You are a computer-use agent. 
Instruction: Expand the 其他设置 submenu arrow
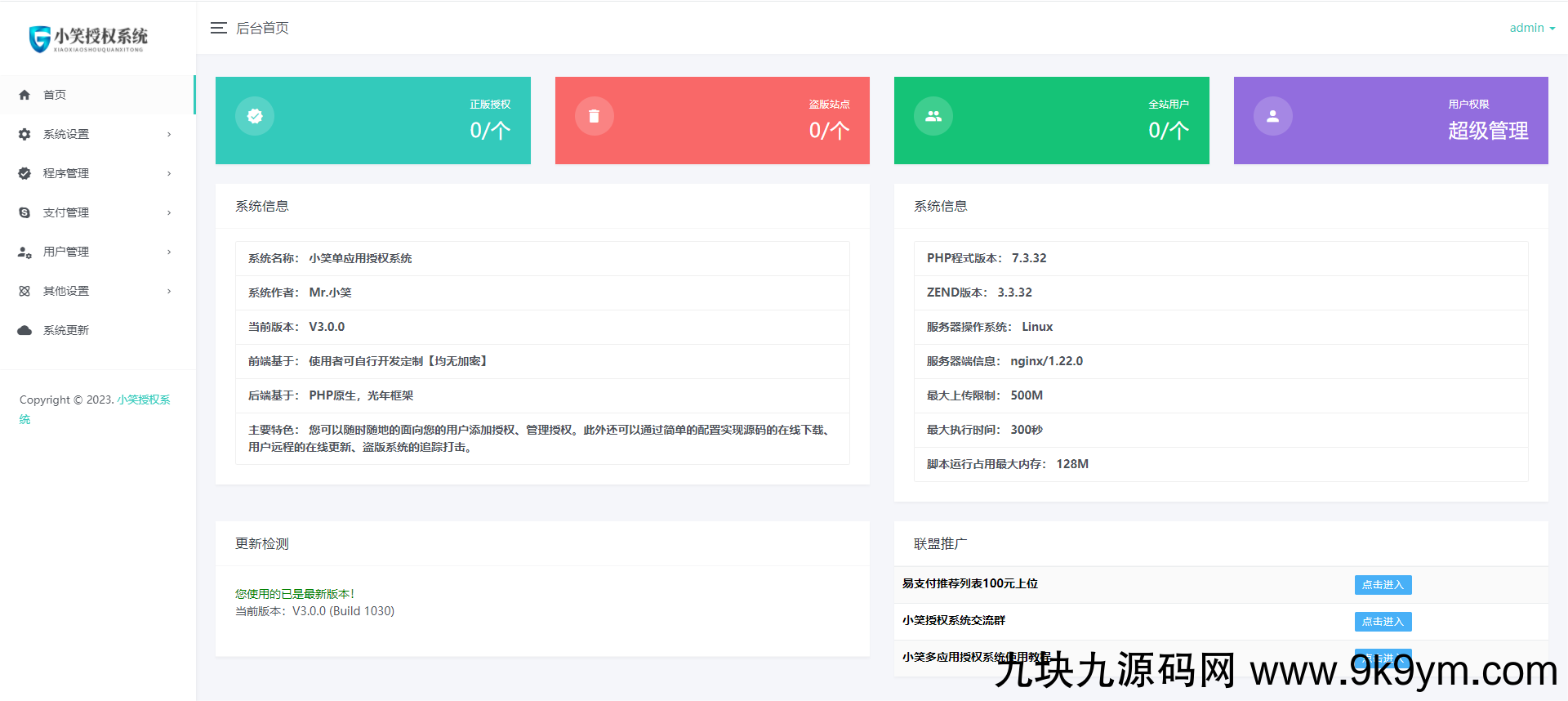(x=169, y=291)
